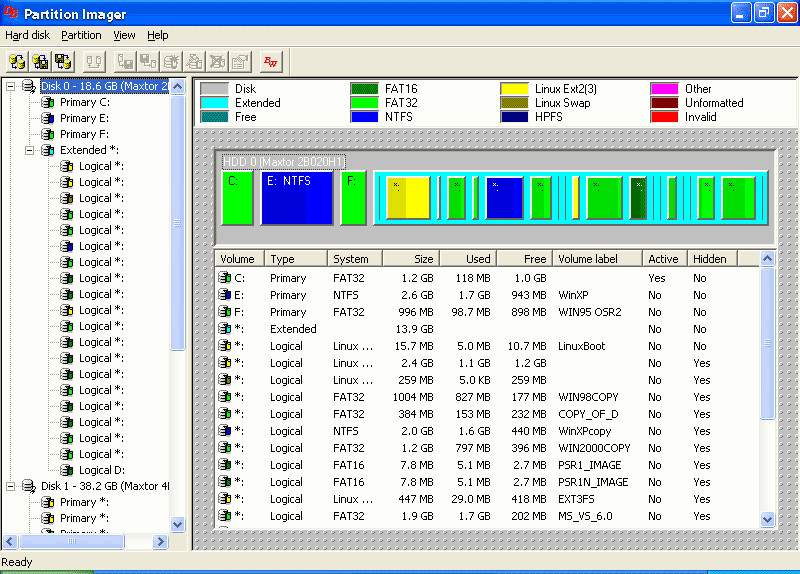Screen dimensions: 800x574
Task: Open the Help menu
Action: pyautogui.click(x=158, y=35)
